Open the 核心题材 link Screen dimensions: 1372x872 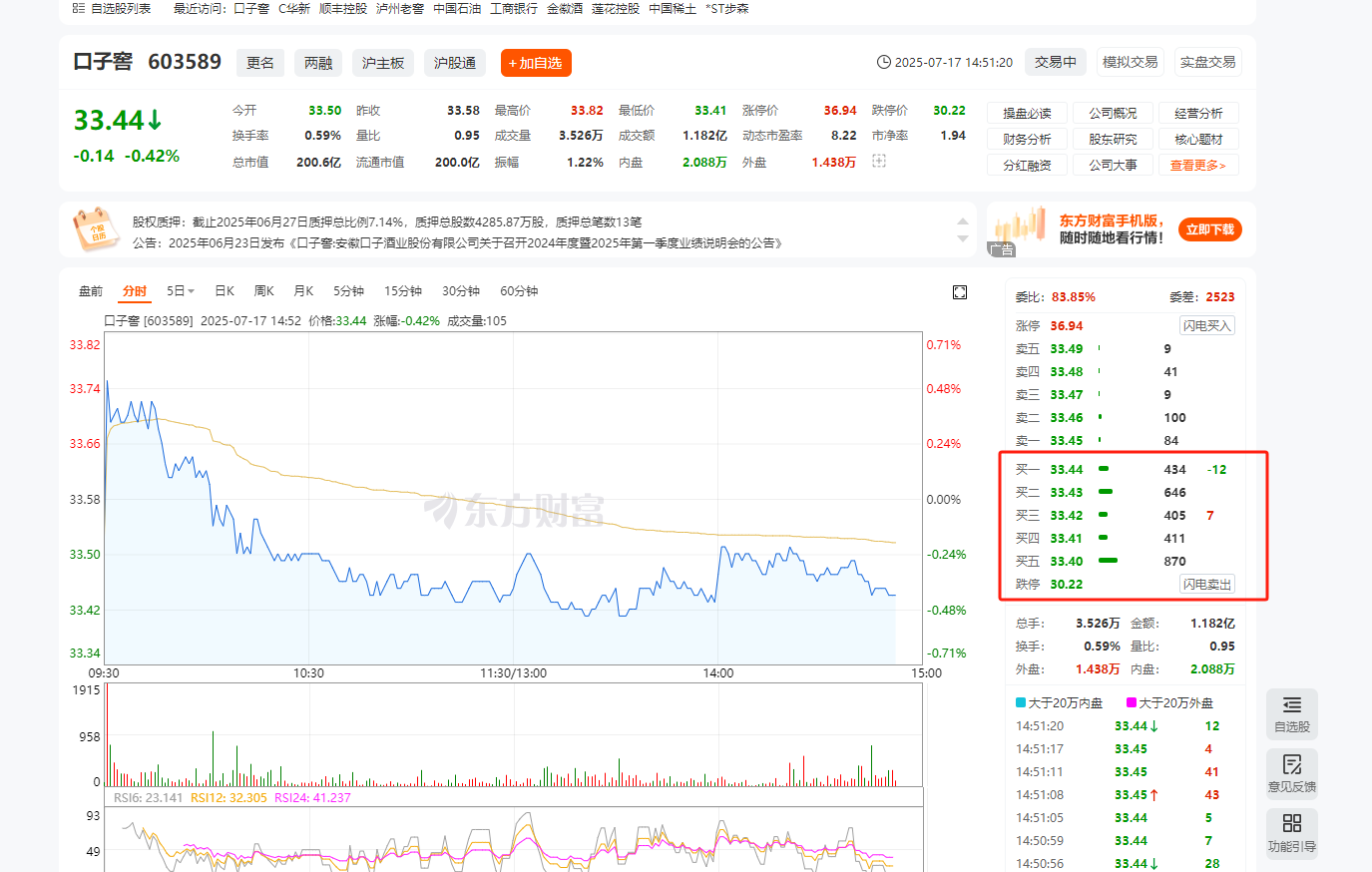[1198, 139]
